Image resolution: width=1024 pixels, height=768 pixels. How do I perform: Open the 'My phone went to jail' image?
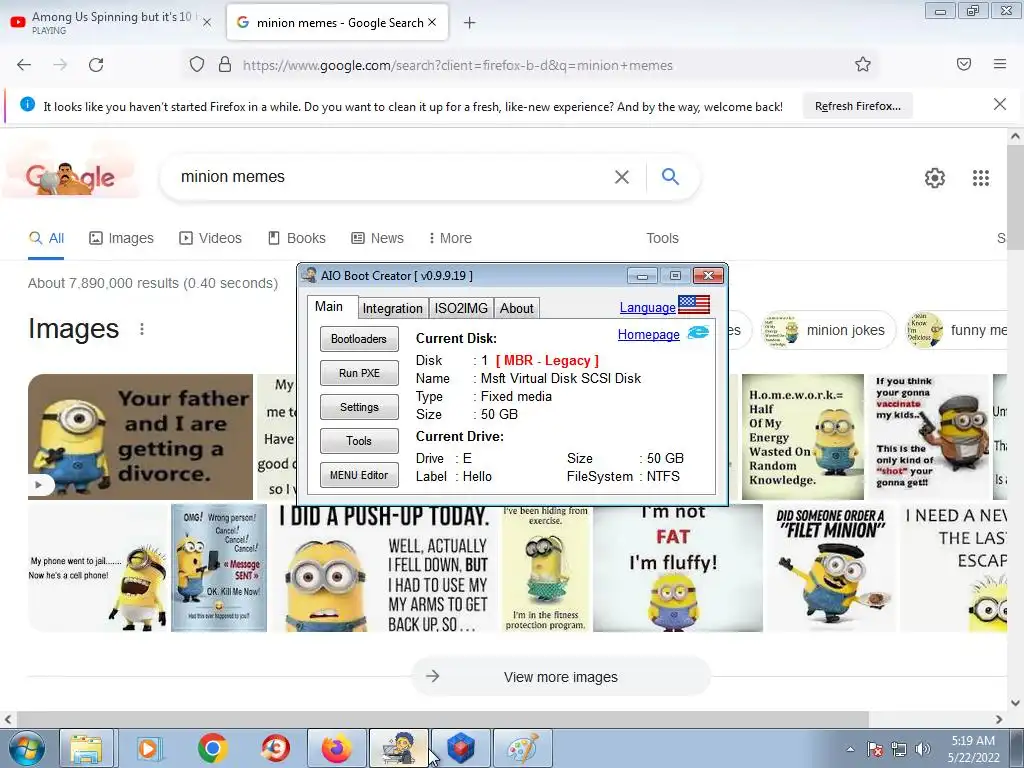pyautogui.click(x=98, y=568)
